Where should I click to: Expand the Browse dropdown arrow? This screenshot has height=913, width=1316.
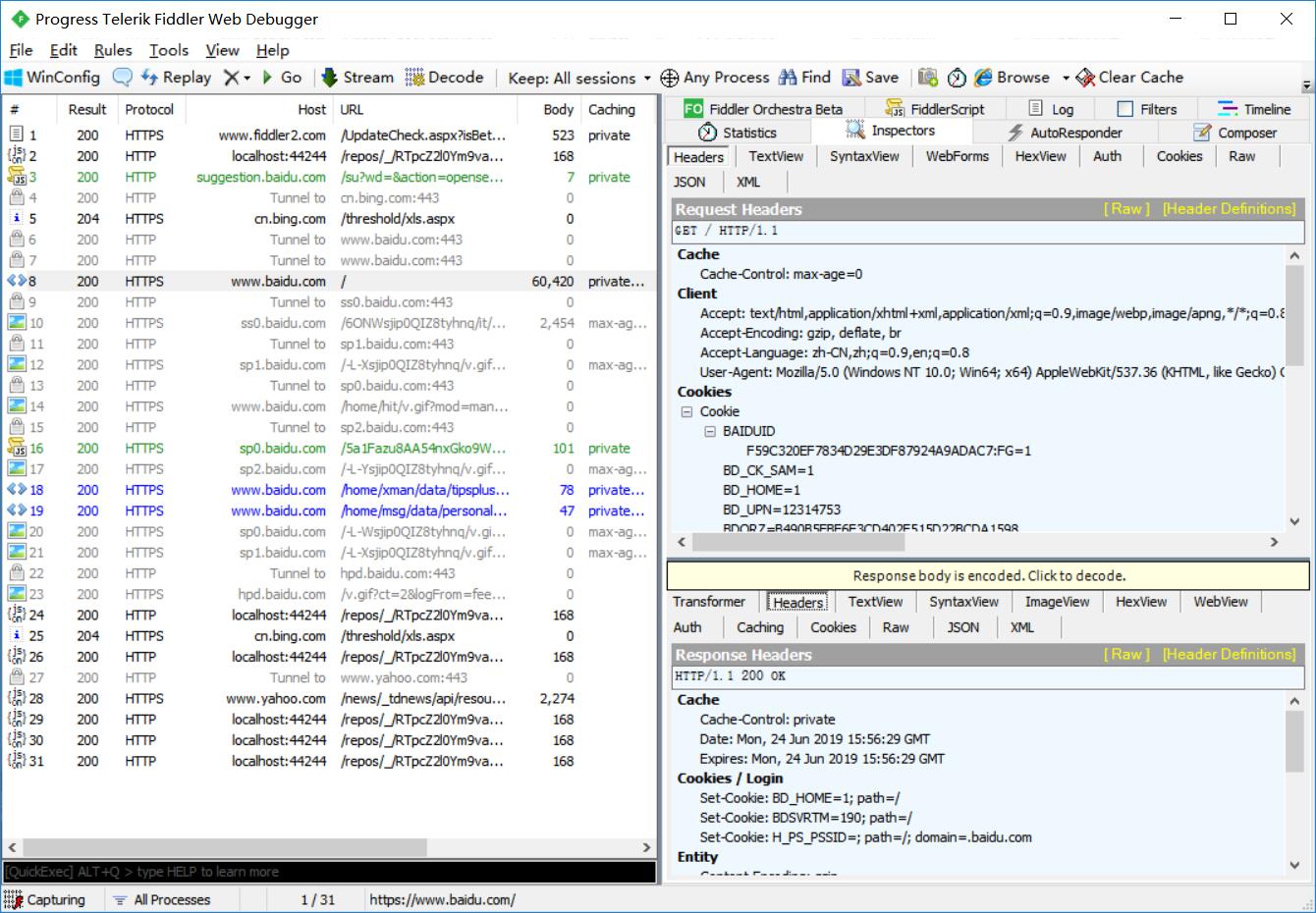(1066, 79)
